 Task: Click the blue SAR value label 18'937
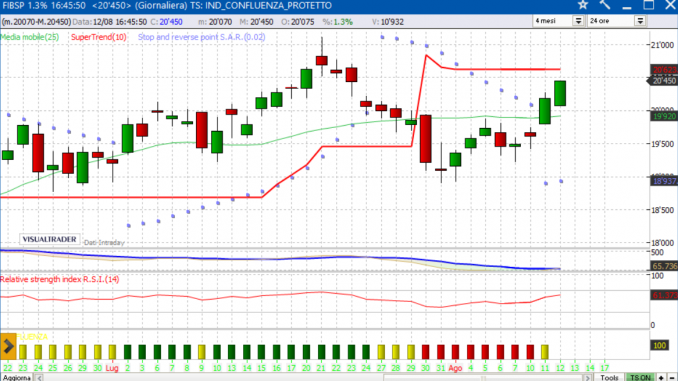coord(665,181)
